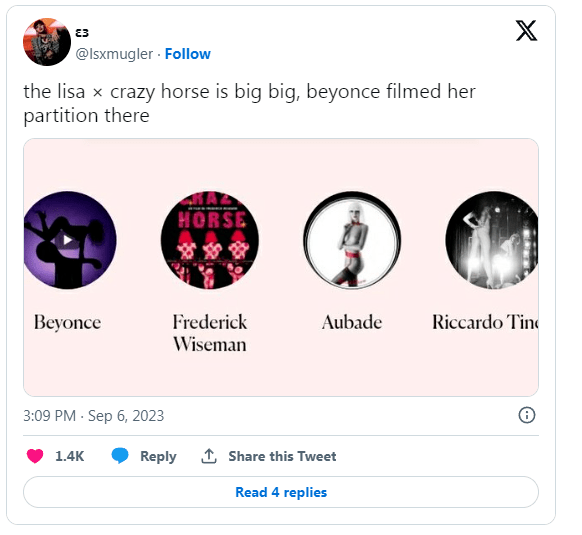The image size is (582, 535).
Task: Click the 1.4K likes count
Action: 69,456
